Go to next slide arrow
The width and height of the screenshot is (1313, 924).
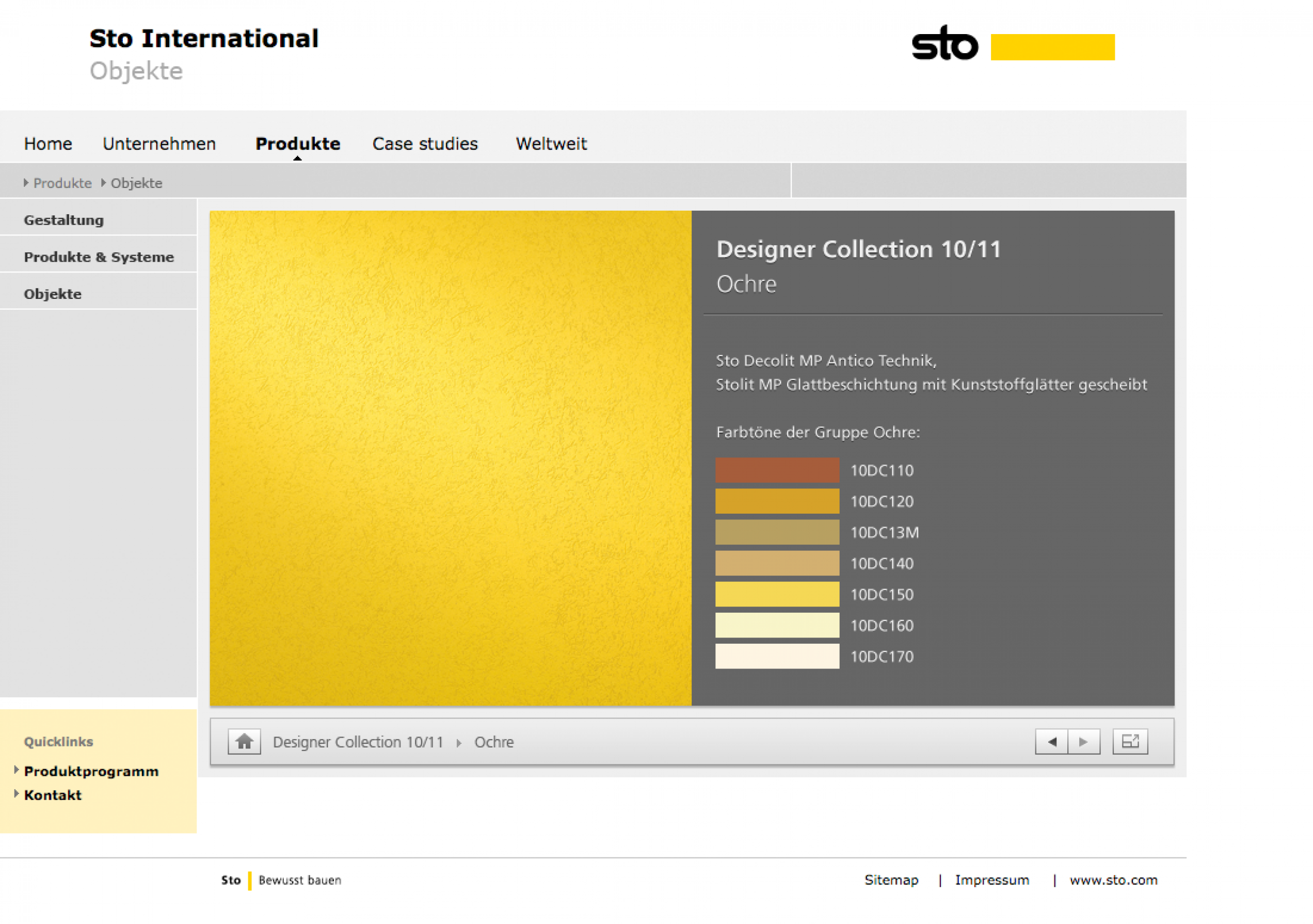click(1084, 742)
